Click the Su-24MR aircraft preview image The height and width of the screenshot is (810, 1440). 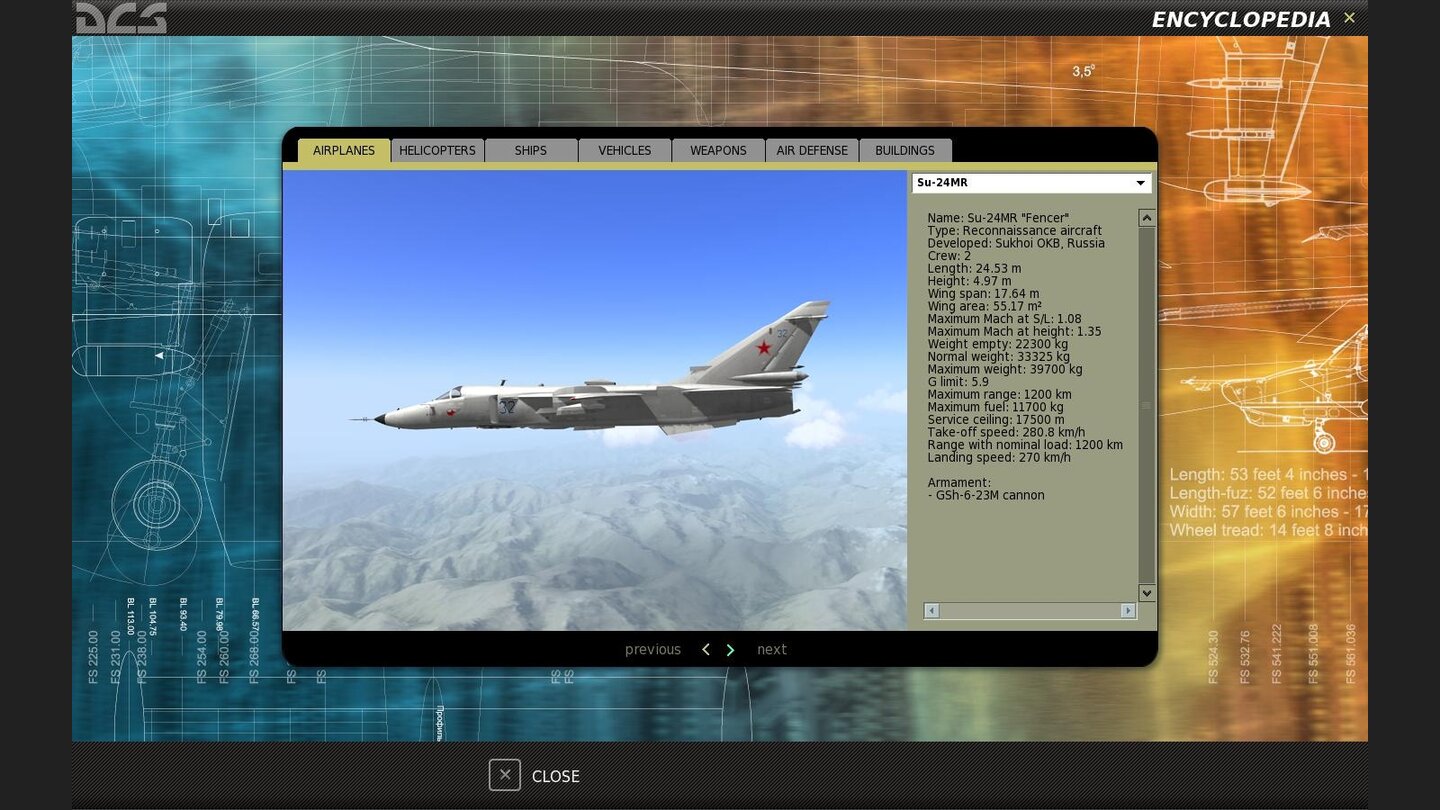(594, 400)
